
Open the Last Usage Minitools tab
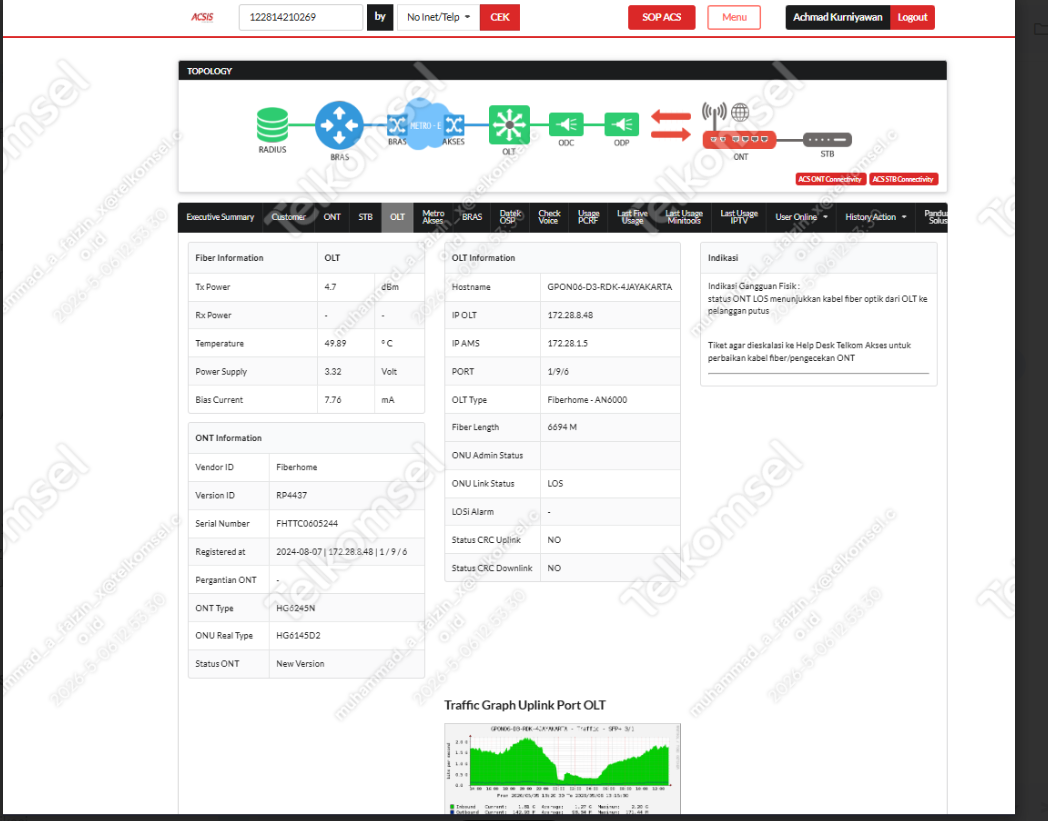click(684, 217)
